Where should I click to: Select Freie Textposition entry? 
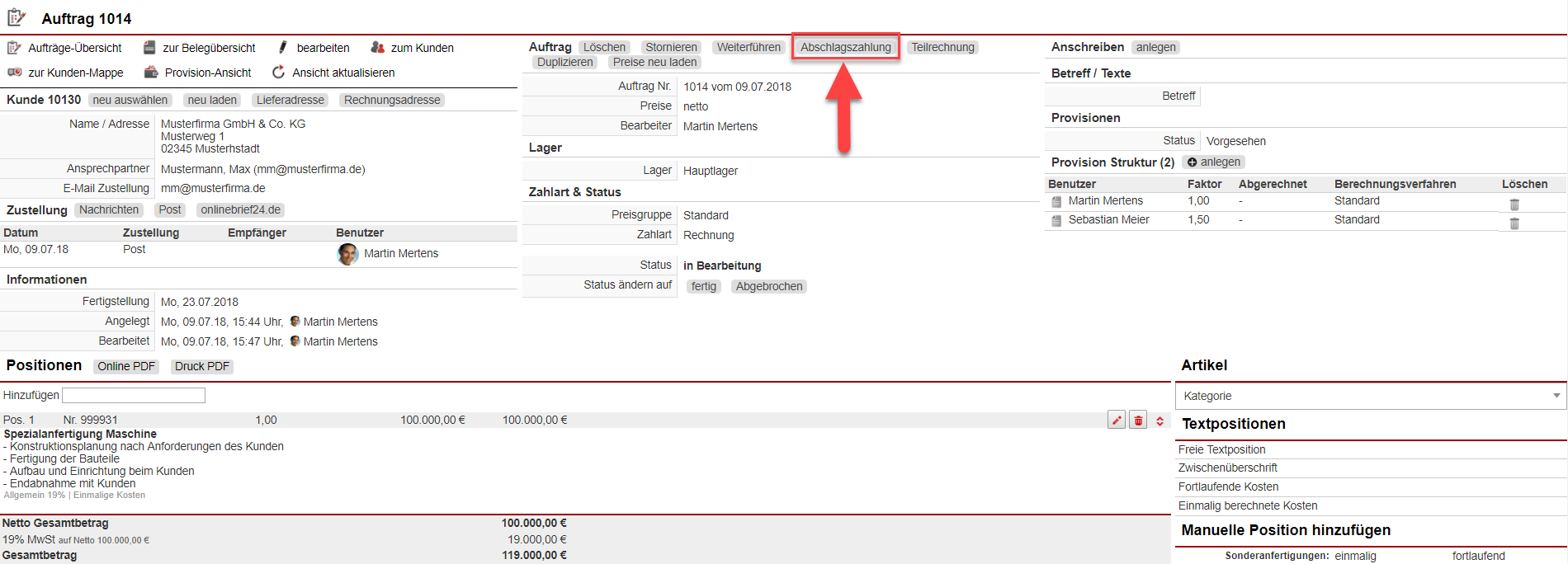(x=1221, y=449)
